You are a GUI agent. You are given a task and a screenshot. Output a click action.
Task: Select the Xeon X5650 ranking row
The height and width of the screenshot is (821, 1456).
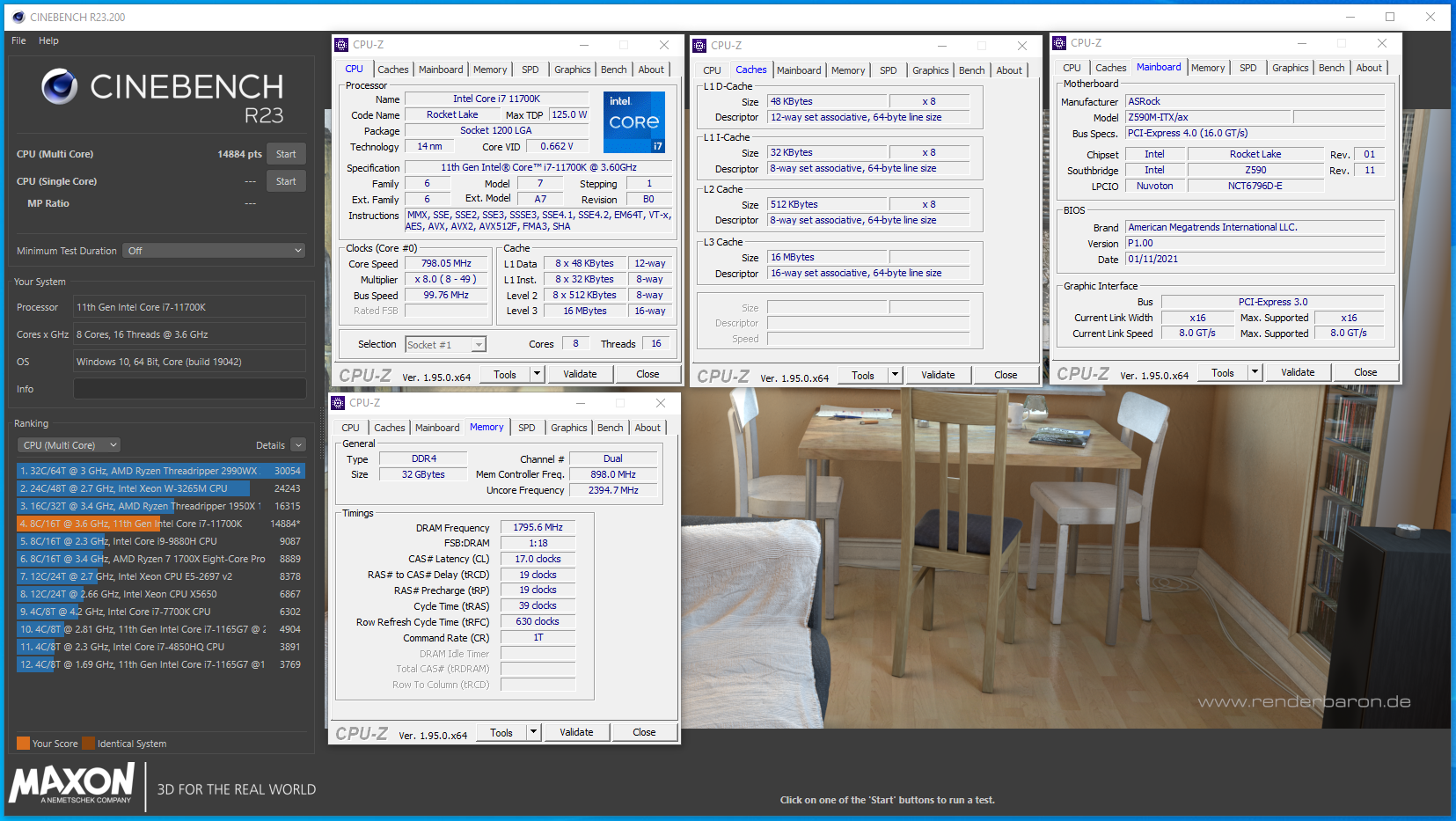(161, 594)
